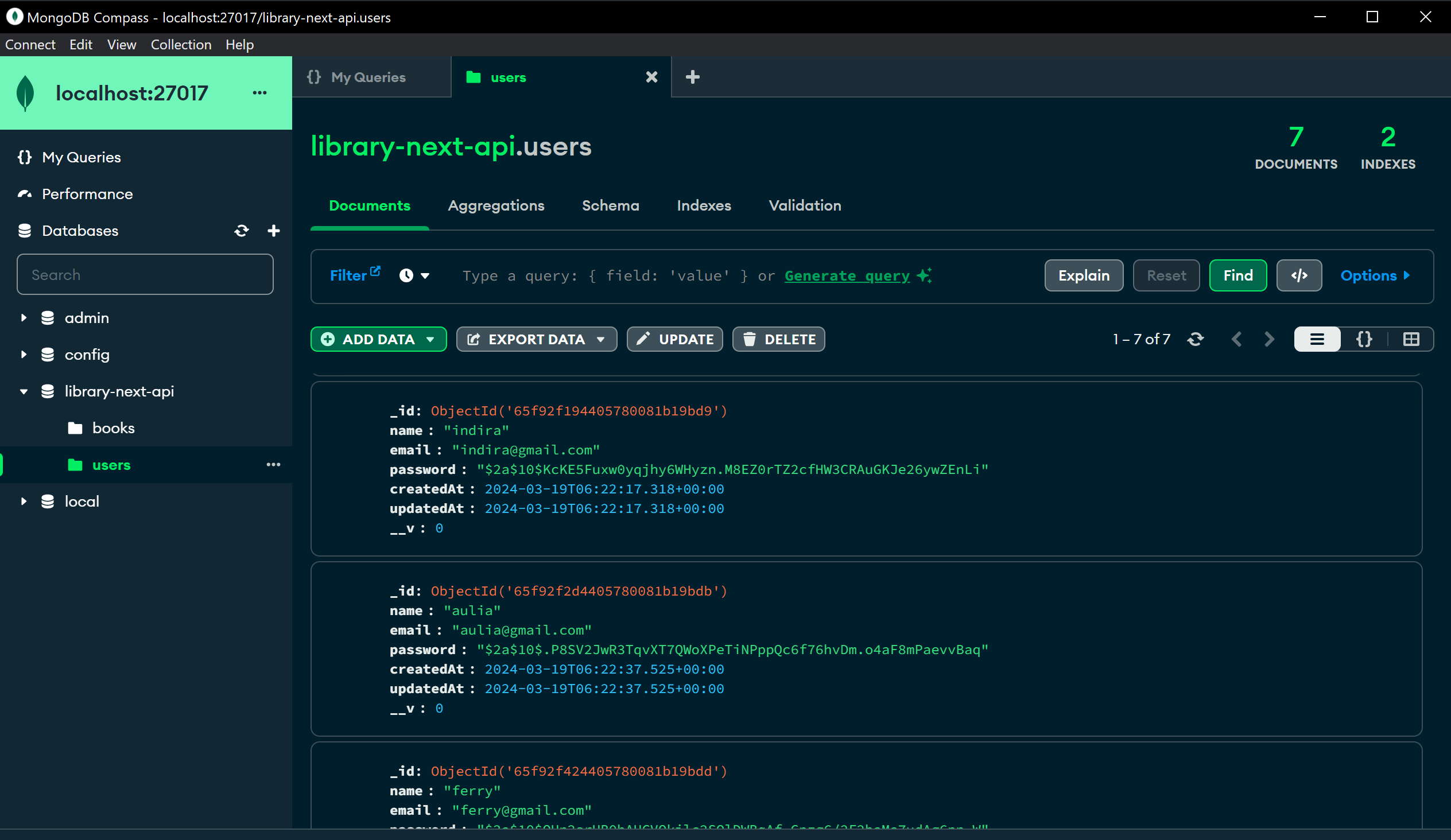Switch to JSON view toggle

click(1364, 339)
